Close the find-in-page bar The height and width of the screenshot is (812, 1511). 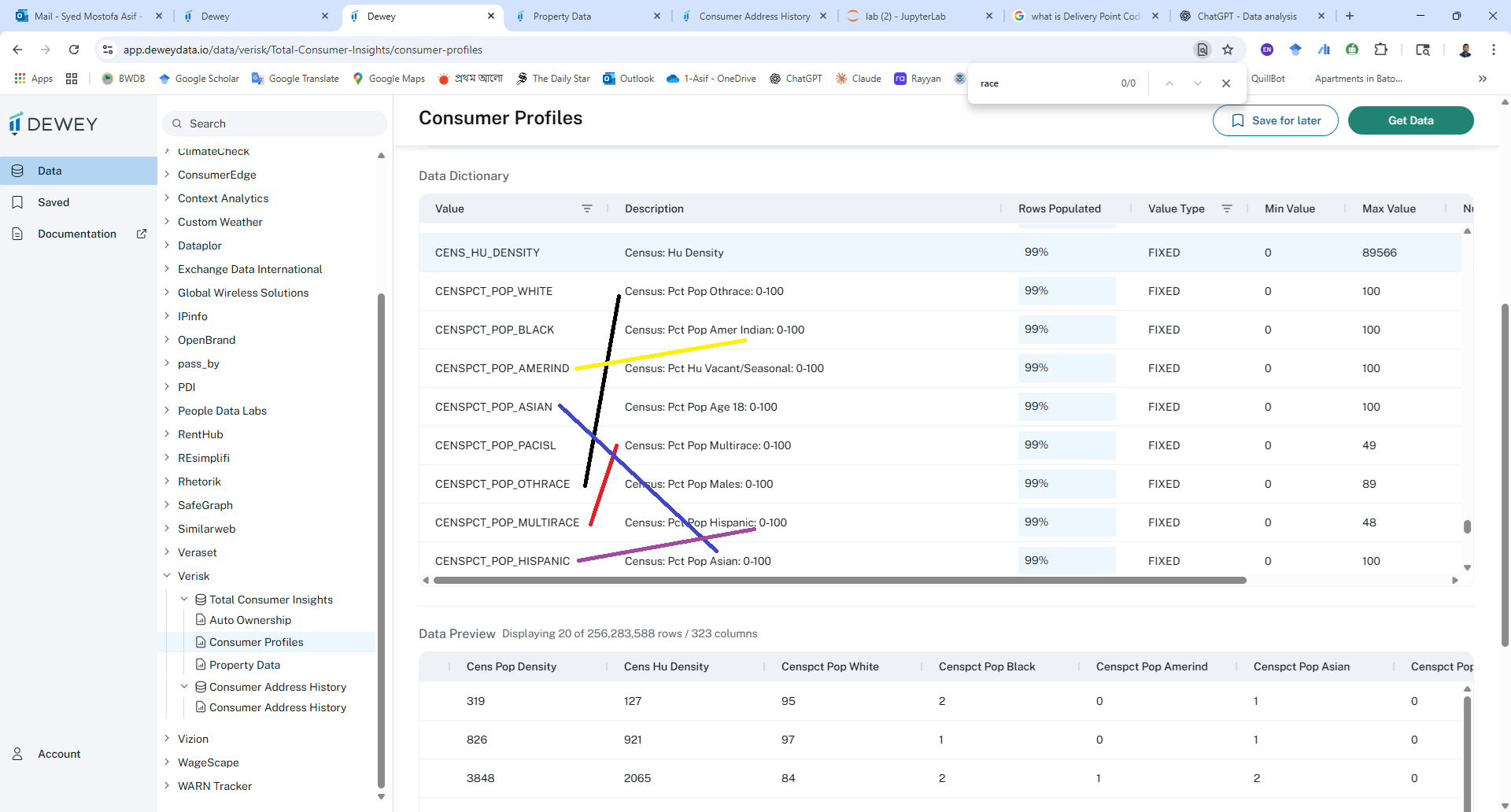click(x=1226, y=83)
